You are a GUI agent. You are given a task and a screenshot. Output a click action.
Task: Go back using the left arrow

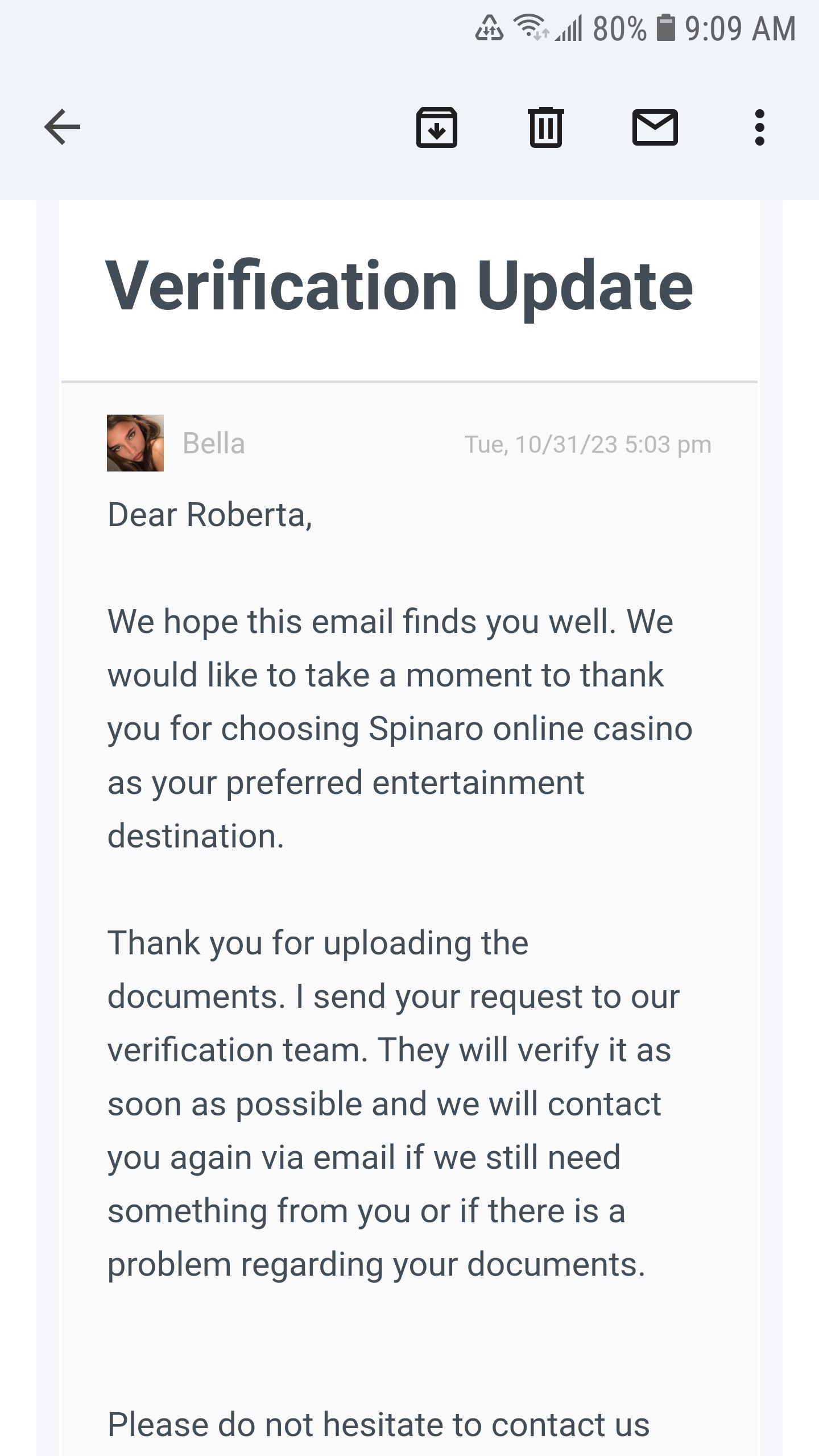[x=62, y=127]
